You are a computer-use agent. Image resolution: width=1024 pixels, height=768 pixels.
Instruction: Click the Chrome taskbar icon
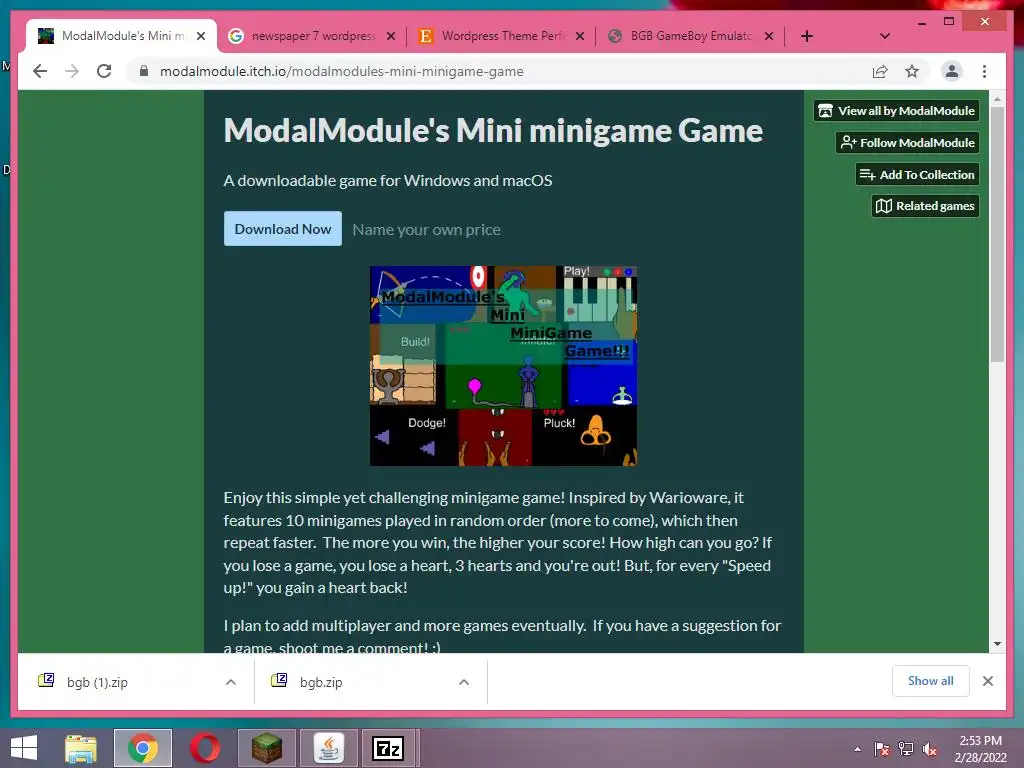pos(142,748)
